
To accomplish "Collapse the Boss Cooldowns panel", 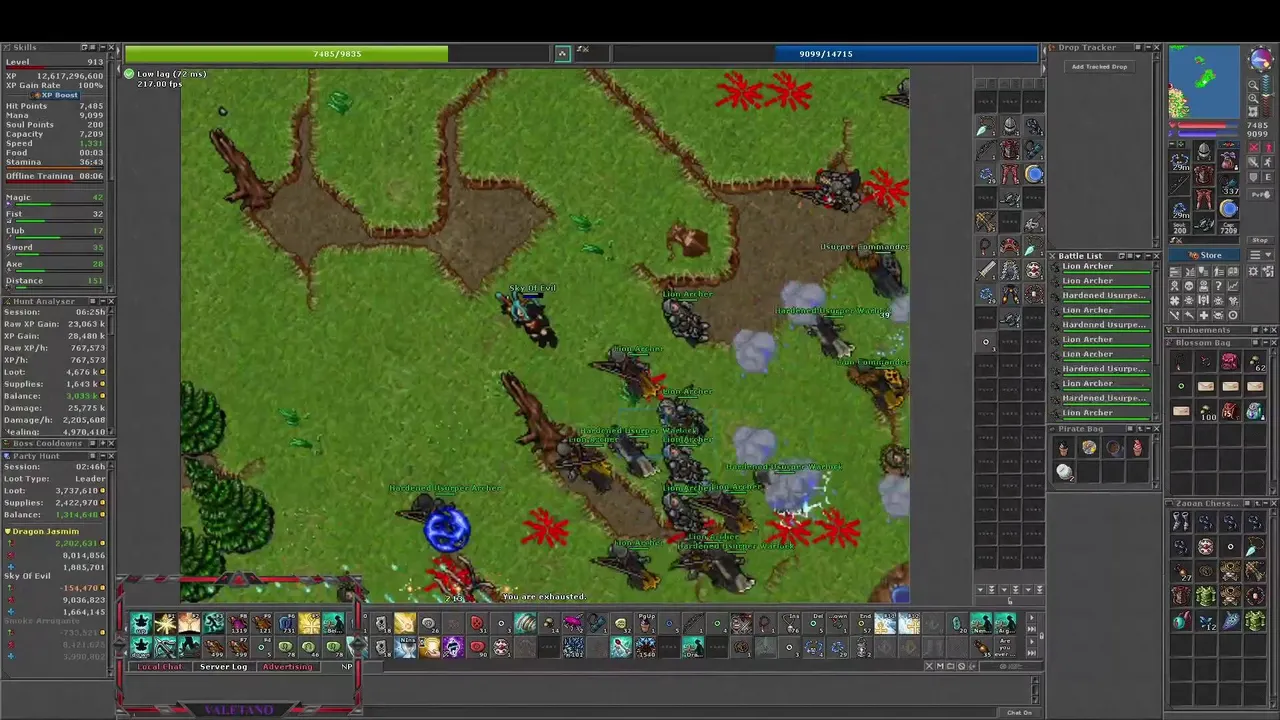I will tap(101, 443).
